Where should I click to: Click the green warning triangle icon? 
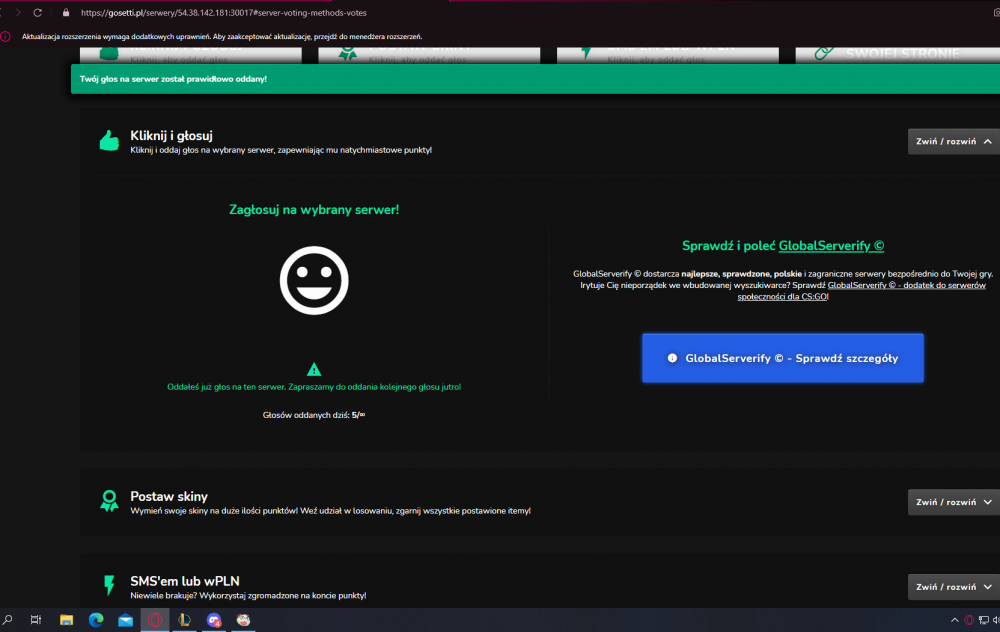tap(314, 369)
